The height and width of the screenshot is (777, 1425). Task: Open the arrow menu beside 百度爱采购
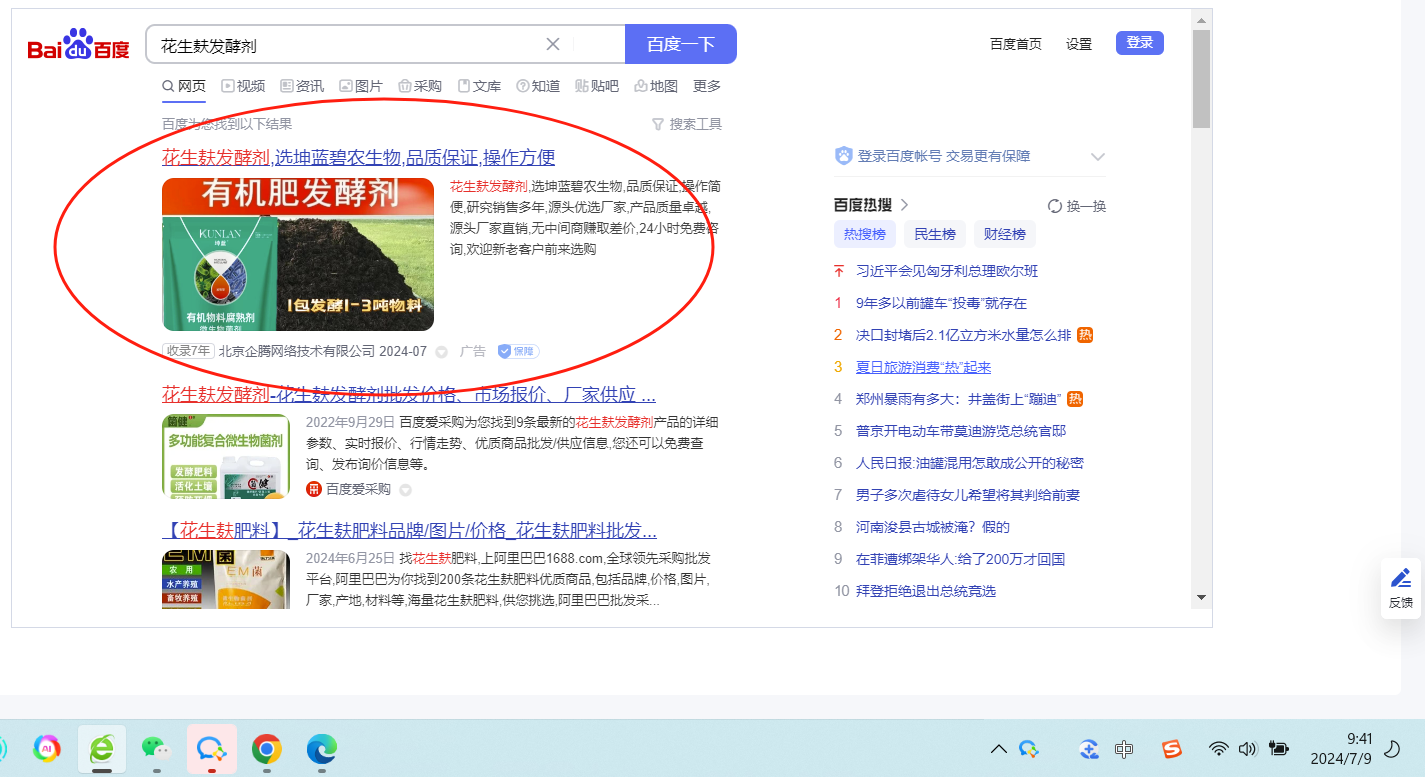[x=405, y=490]
